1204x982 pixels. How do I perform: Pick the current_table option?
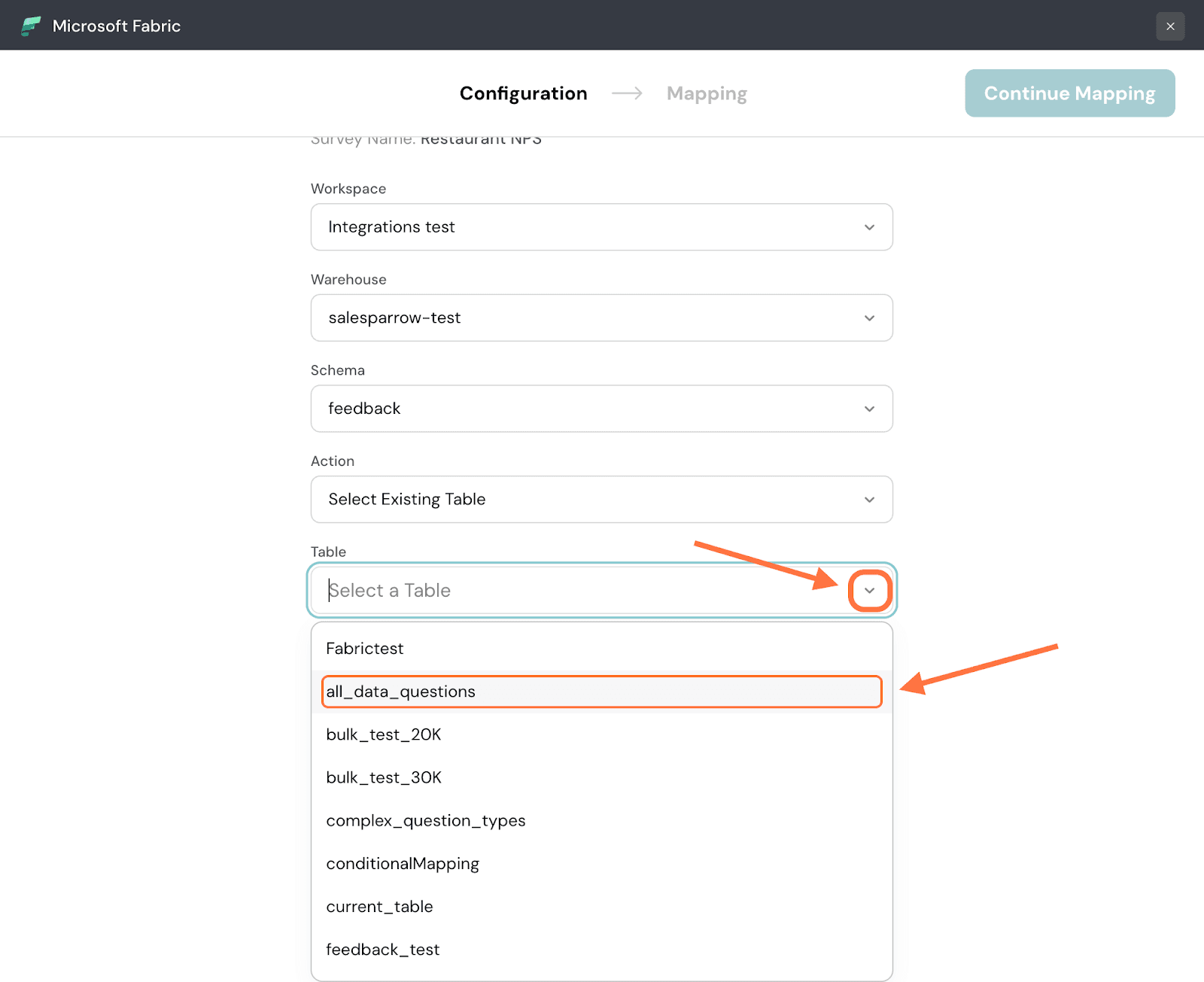pyautogui.click(x=379, y=907)
